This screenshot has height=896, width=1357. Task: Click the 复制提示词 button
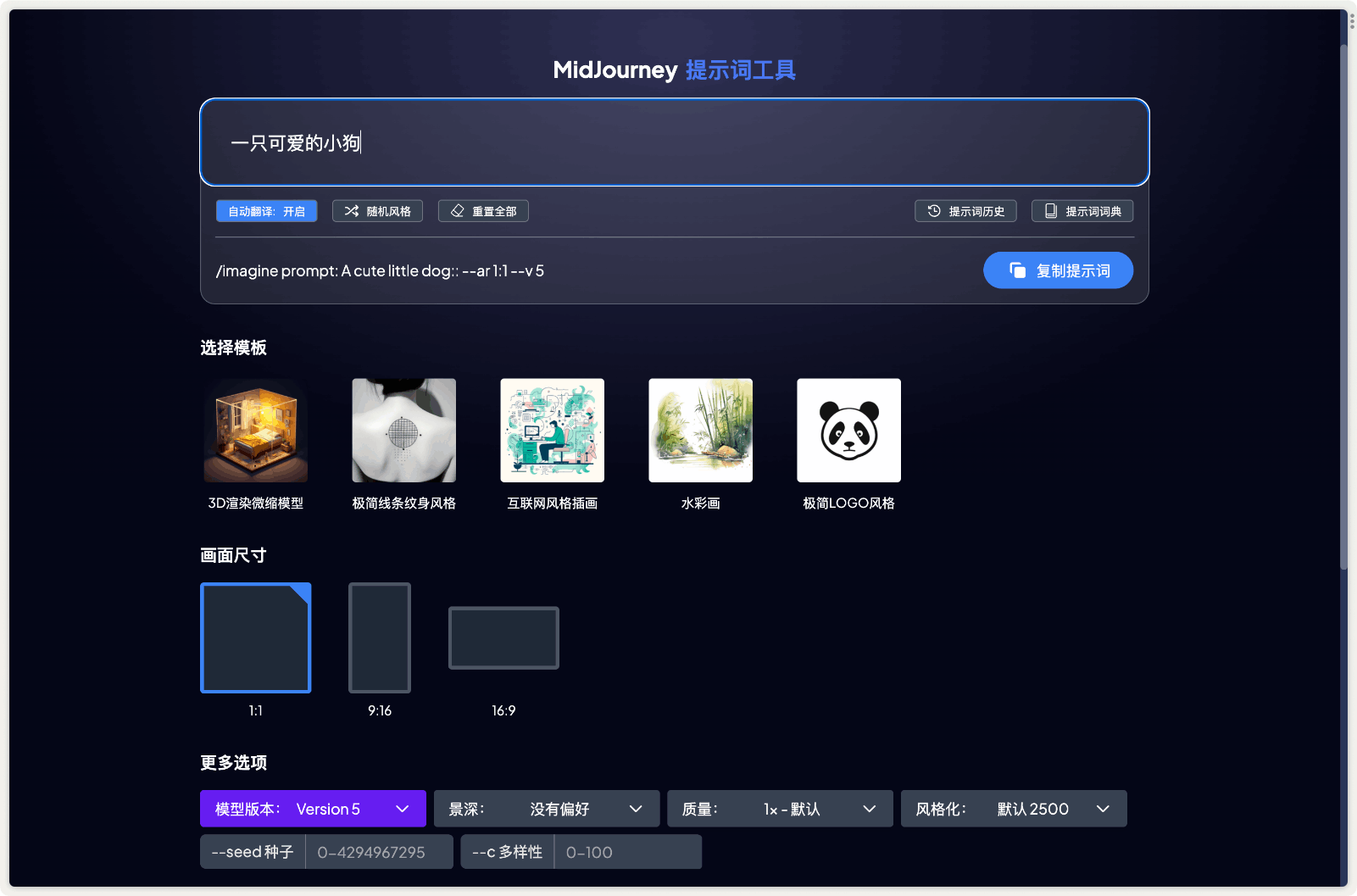pos(1058,270)
